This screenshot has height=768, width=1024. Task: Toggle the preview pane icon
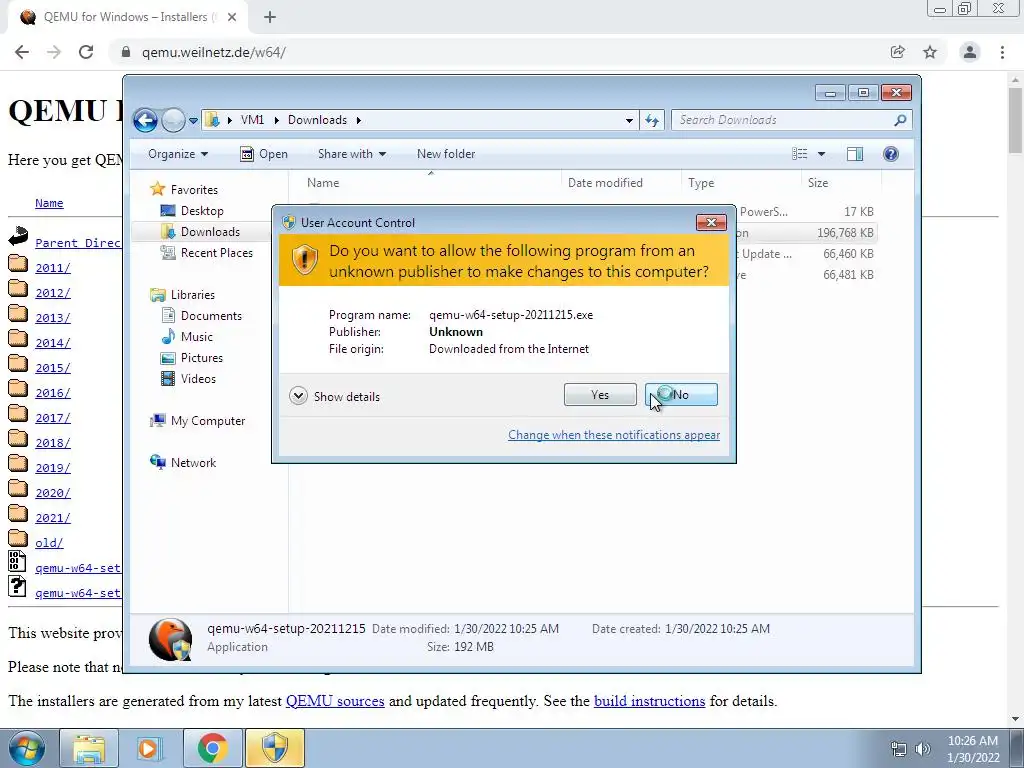855,154
